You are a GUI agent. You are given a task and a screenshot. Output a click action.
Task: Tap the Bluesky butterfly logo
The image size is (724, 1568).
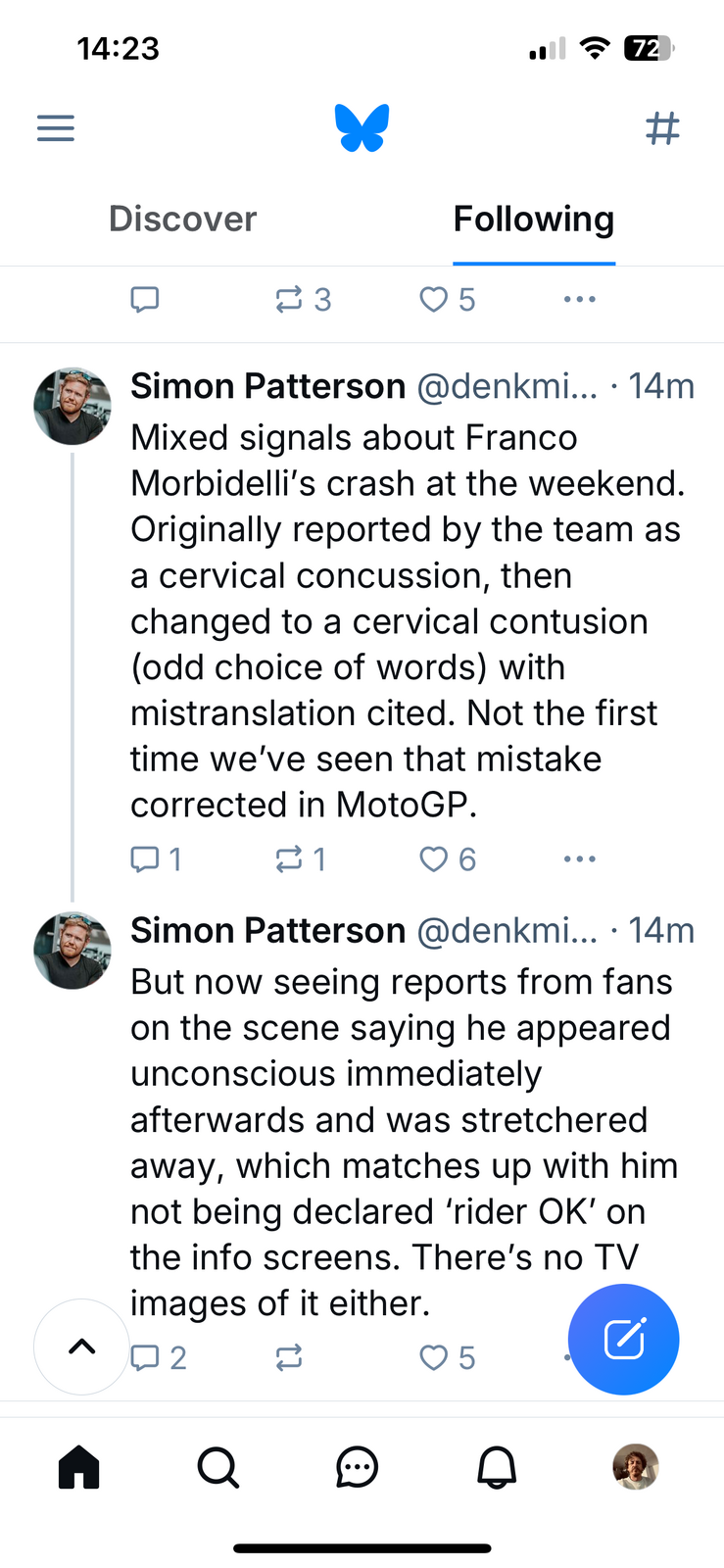pos(362,128)
